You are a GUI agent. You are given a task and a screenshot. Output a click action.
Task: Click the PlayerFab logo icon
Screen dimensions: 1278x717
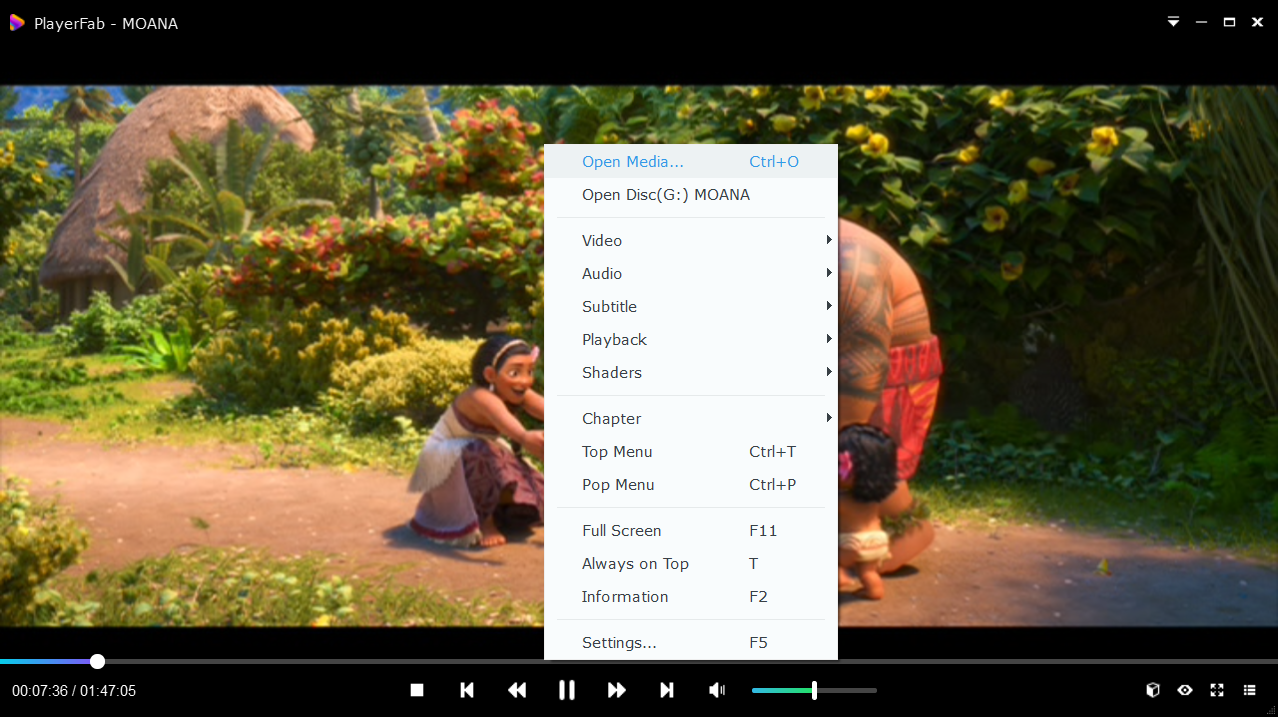tap(16, 22)
